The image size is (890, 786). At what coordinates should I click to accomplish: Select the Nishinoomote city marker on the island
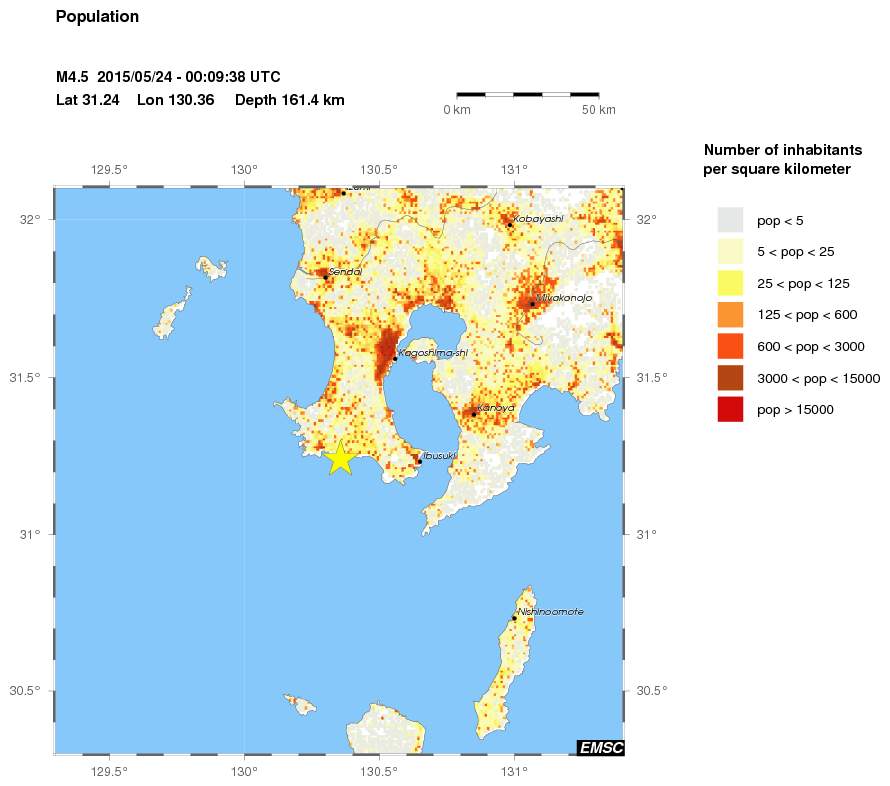tap(515, 616)
